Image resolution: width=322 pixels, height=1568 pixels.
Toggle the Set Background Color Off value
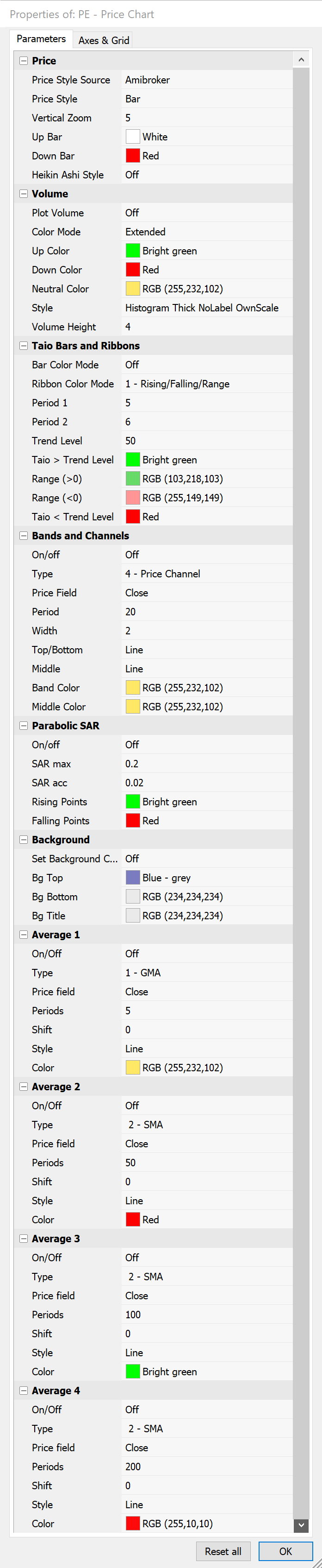tap(206, 858)
